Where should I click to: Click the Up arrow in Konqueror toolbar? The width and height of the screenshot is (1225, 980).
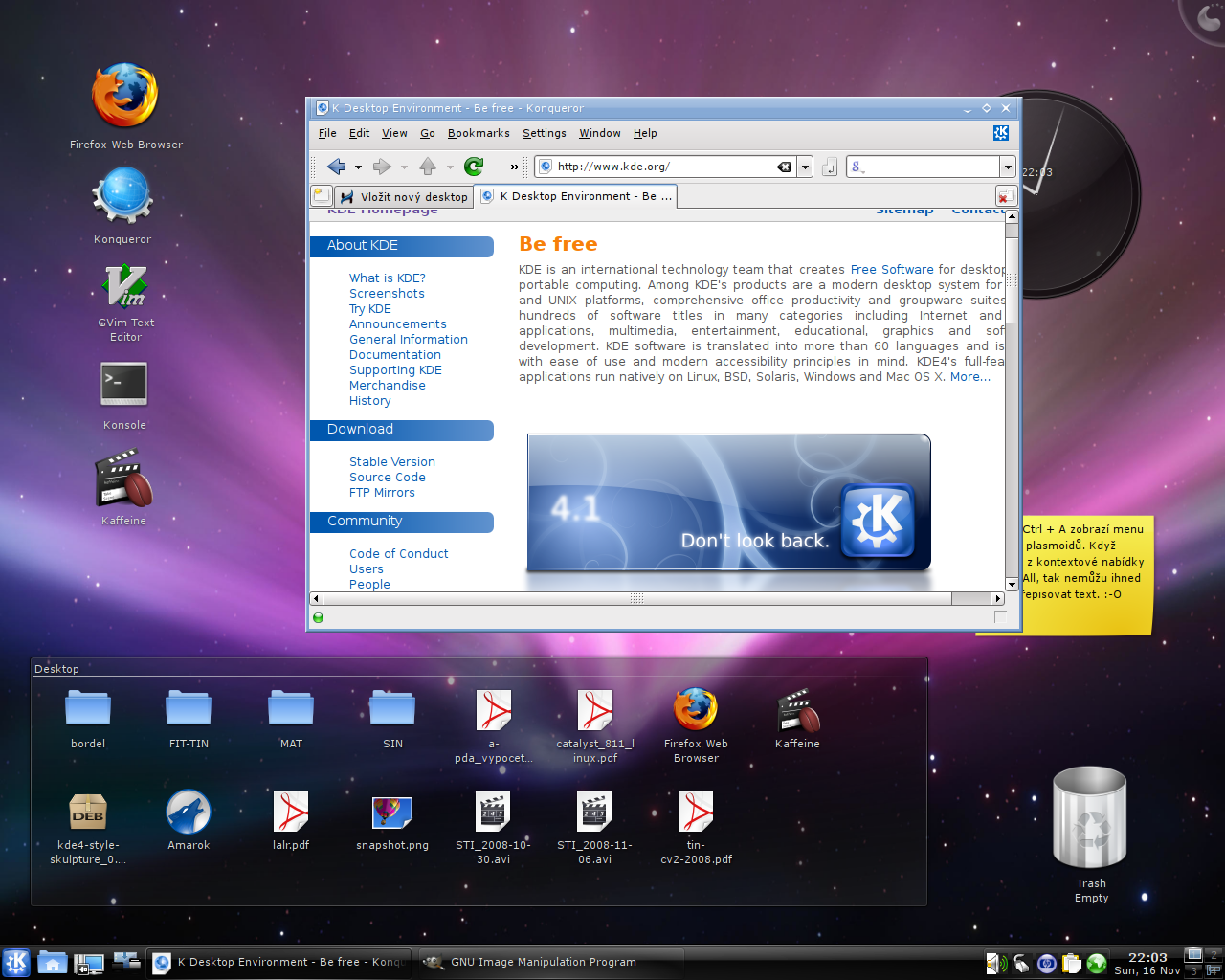point(428,167)
